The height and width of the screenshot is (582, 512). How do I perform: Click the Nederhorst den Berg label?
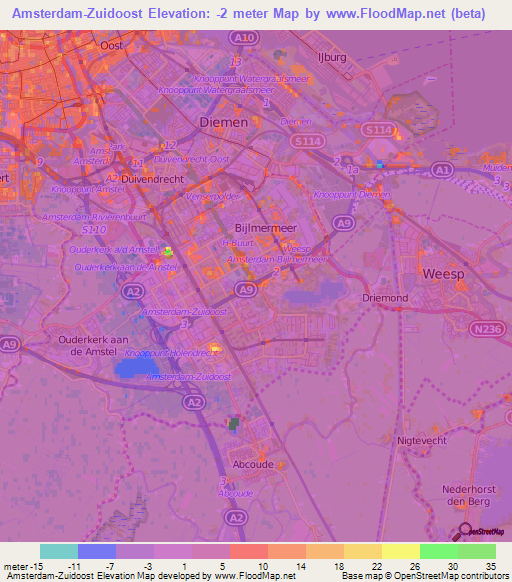[x=469, y=496]
